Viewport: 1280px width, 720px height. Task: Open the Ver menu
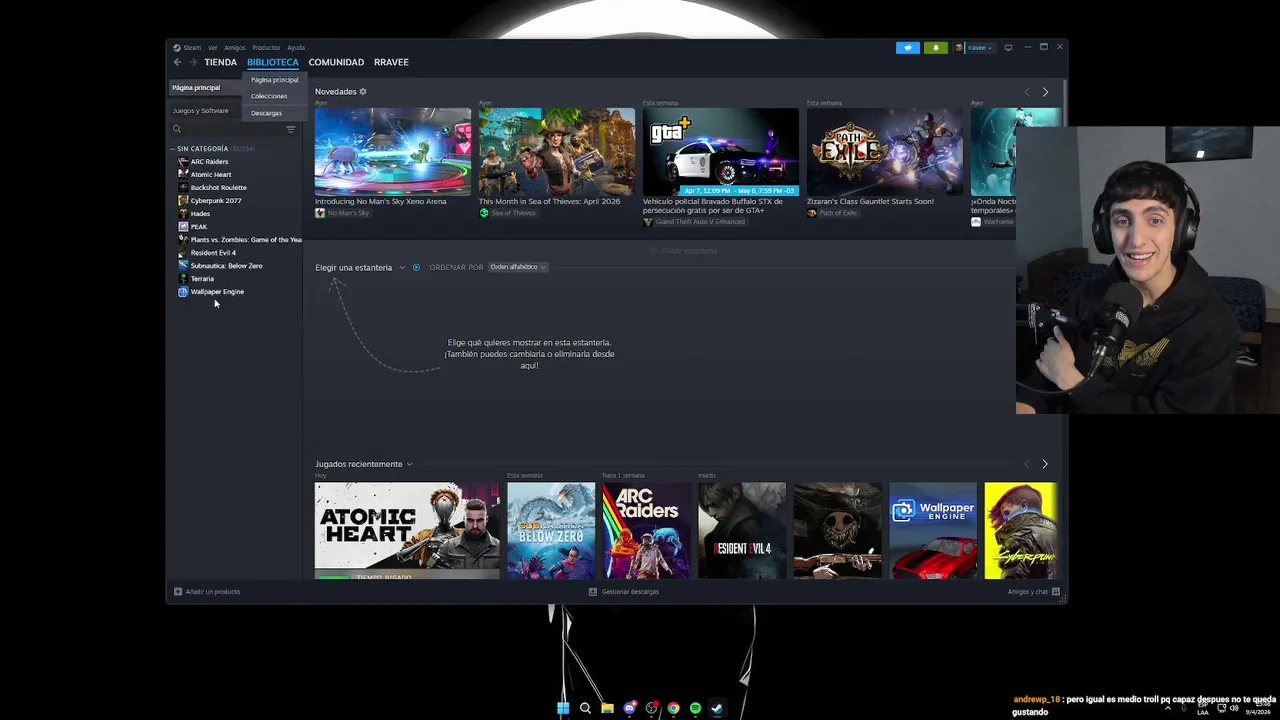click(x=212, y=47)
